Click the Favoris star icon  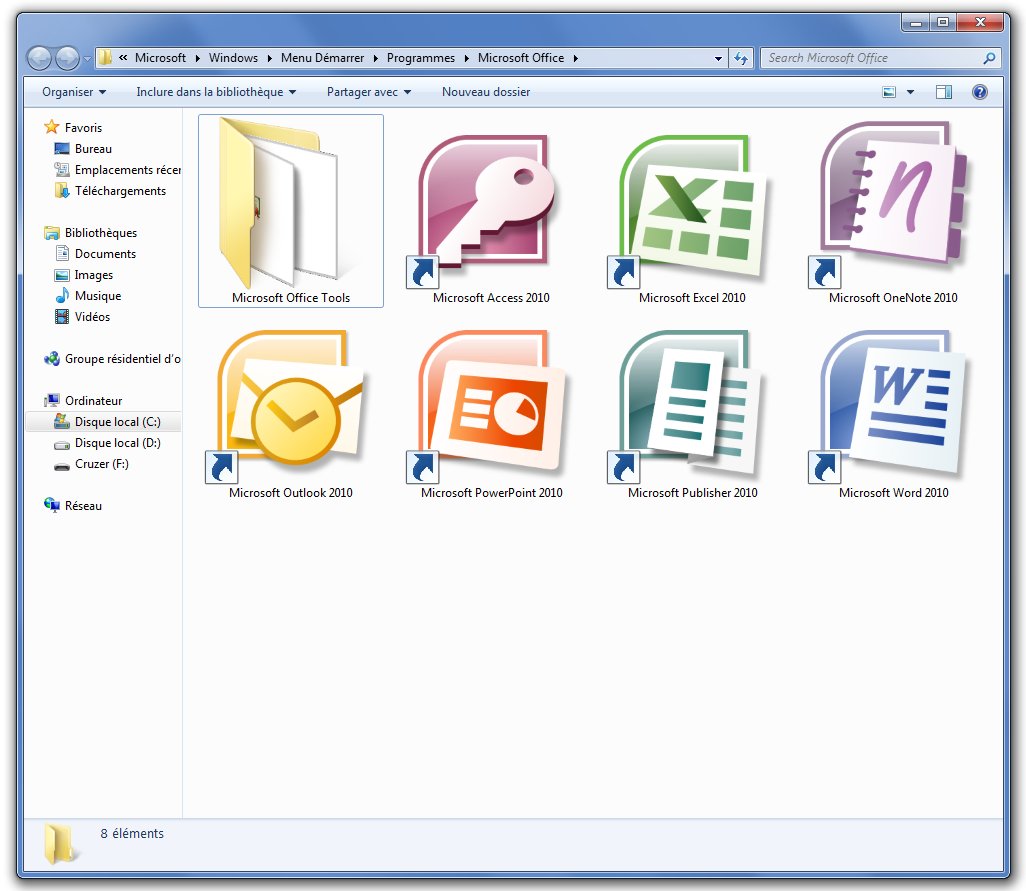[52, 127]
